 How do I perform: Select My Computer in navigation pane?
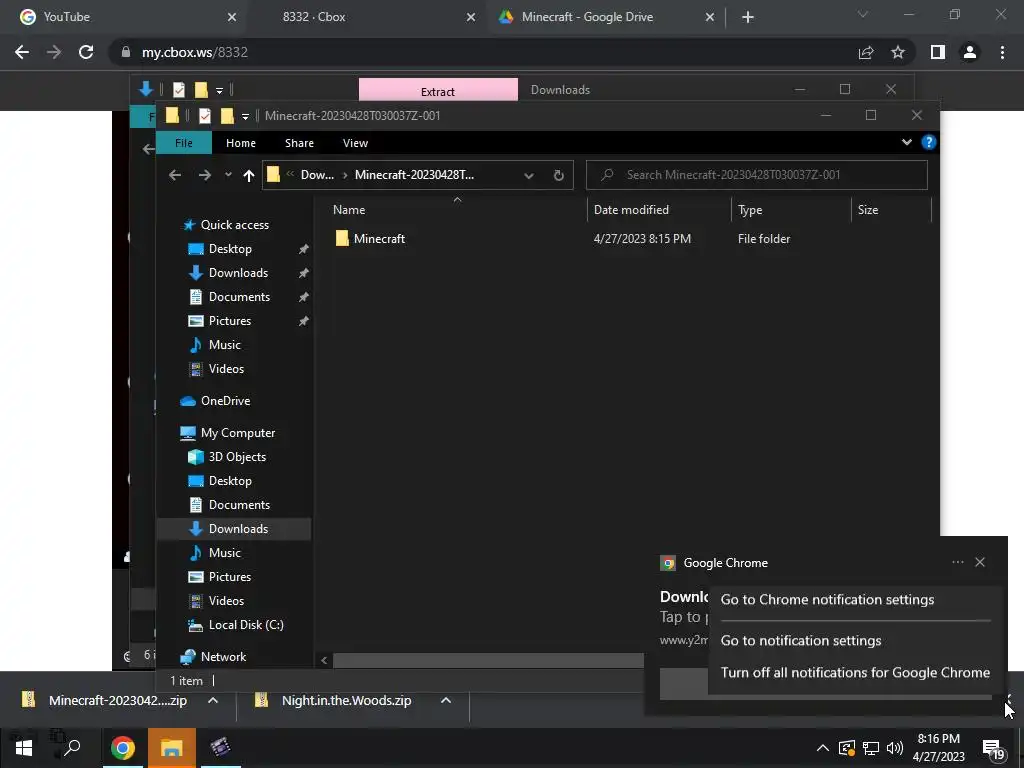(x=228, y=433)
